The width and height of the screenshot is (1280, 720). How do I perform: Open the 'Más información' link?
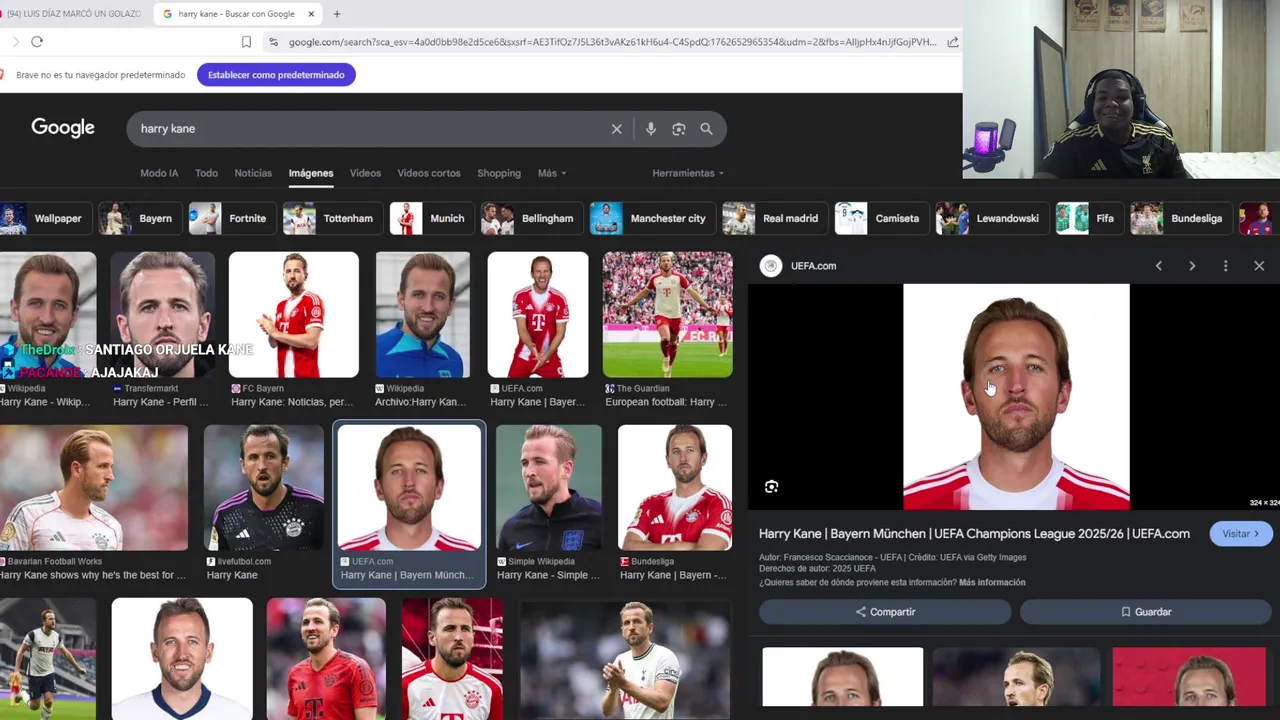tap(992, 582)
